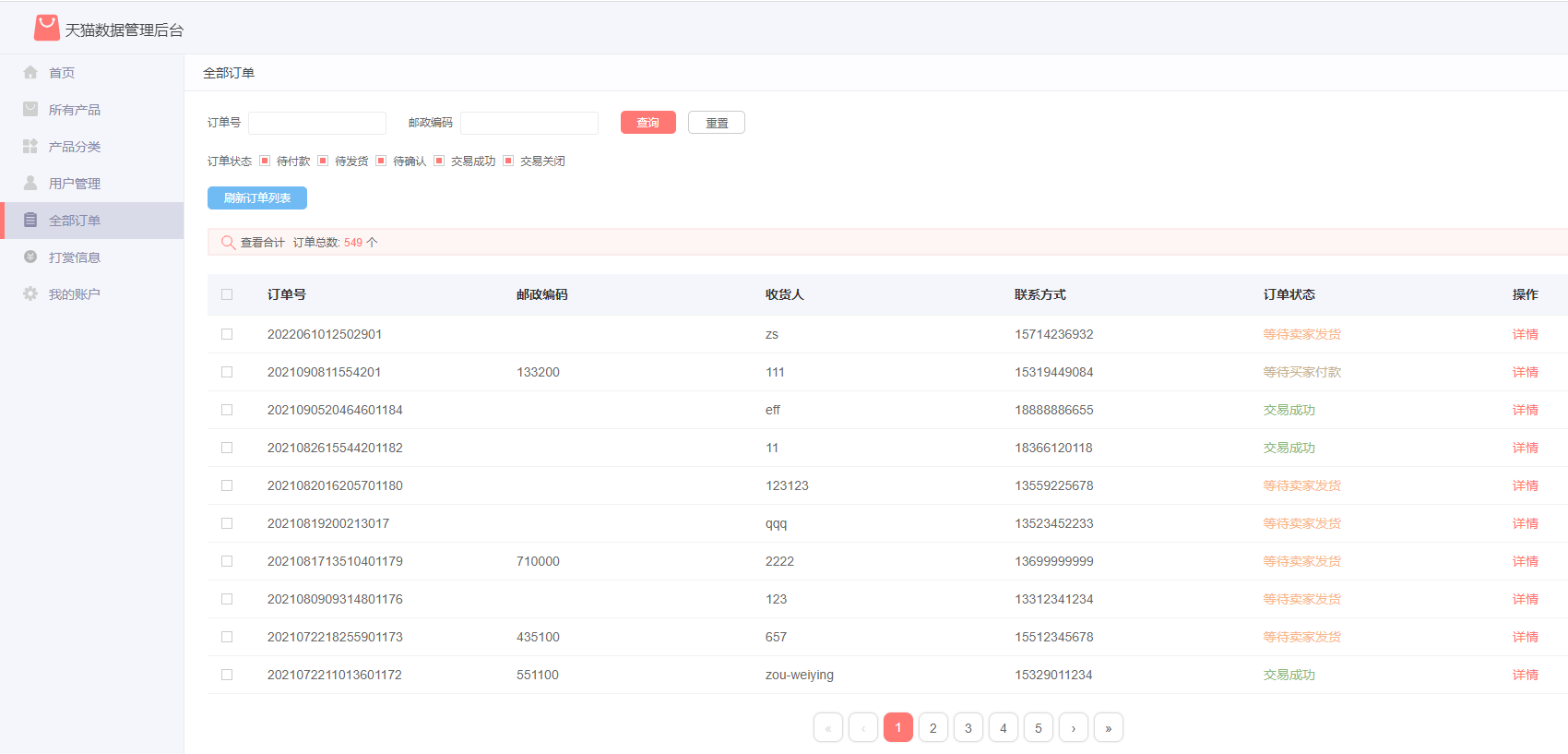Tick the checkbox for order 2021081713510401179

click(227, 561)
